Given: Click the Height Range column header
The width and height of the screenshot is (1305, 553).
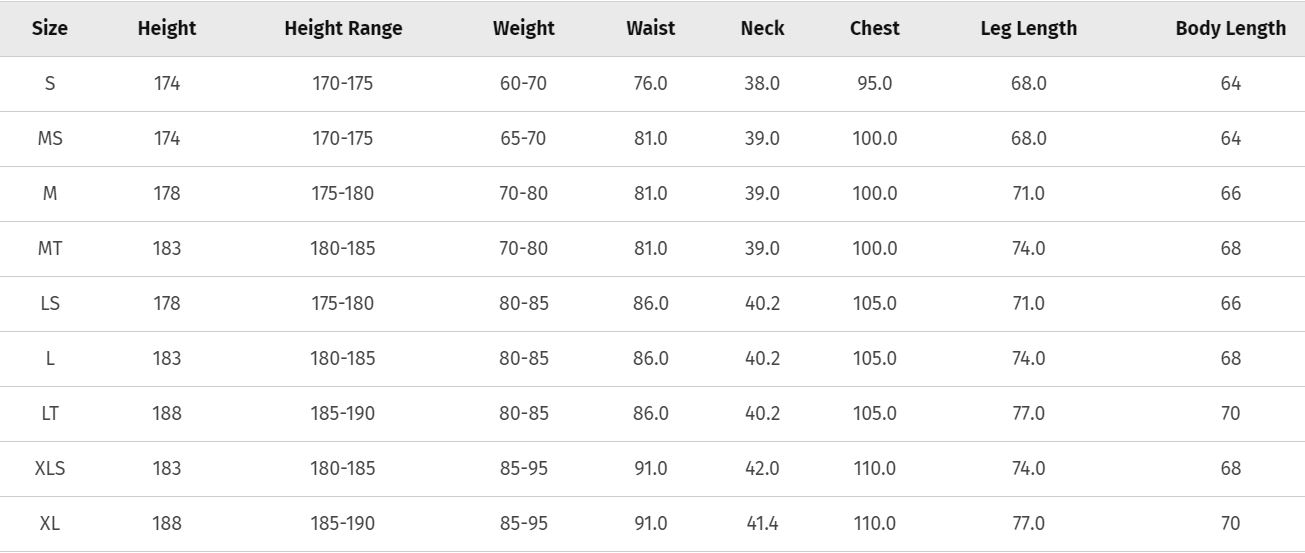Looking at the screenshot, I should (343, 28).
